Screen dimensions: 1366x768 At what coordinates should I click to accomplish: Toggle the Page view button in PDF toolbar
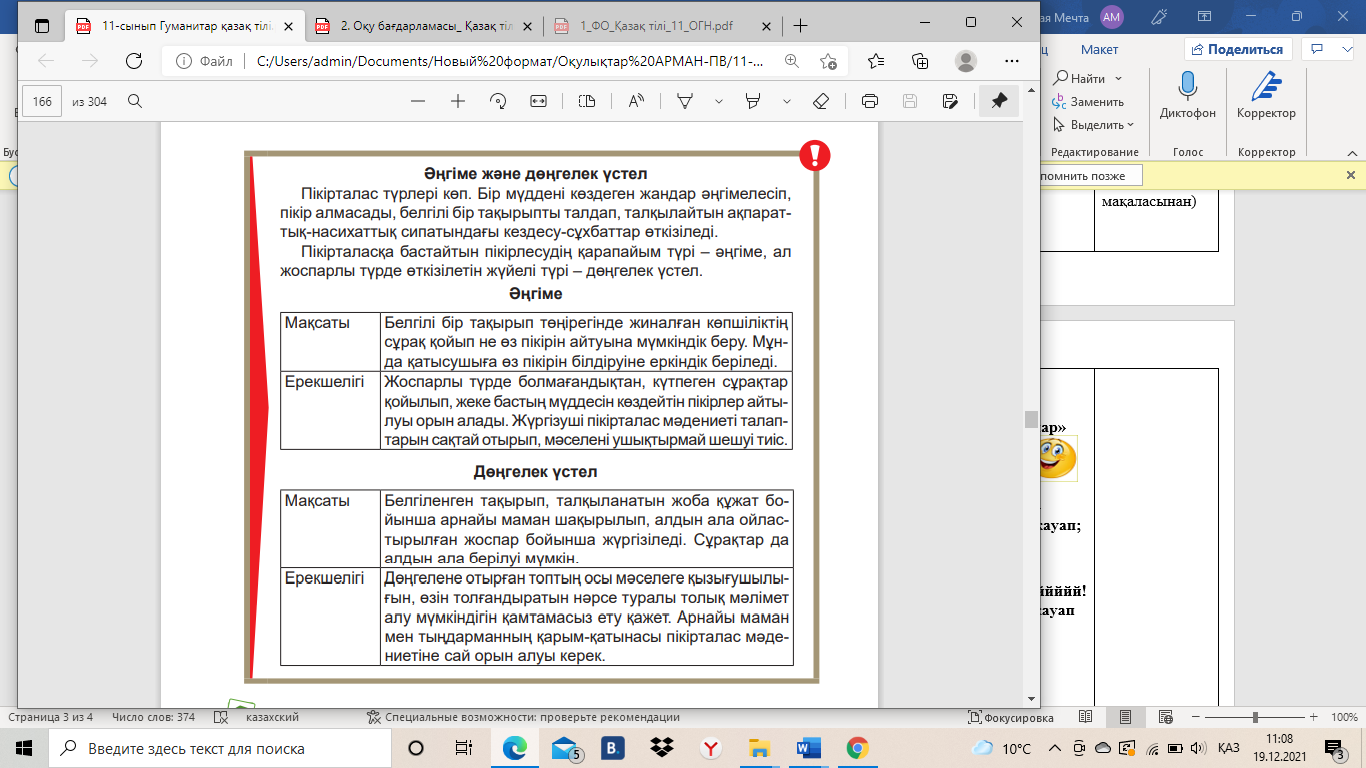(x=587, y=101)
